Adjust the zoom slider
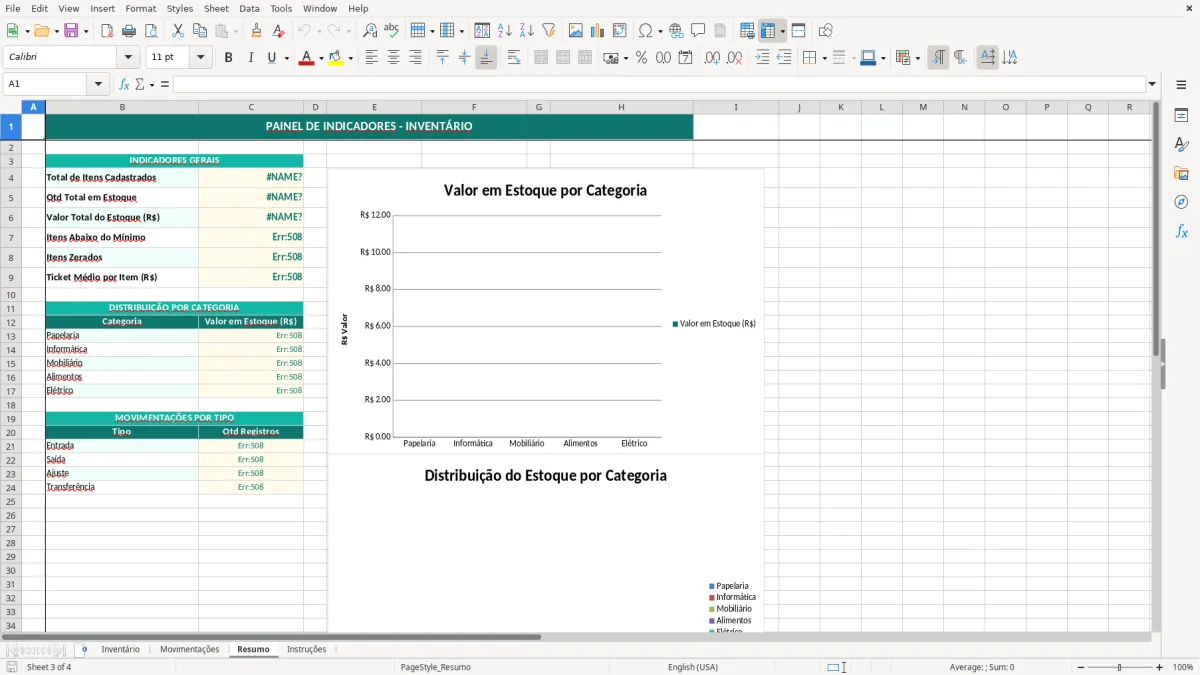This screenshot has height=675, width=1200. point(1119,667)
